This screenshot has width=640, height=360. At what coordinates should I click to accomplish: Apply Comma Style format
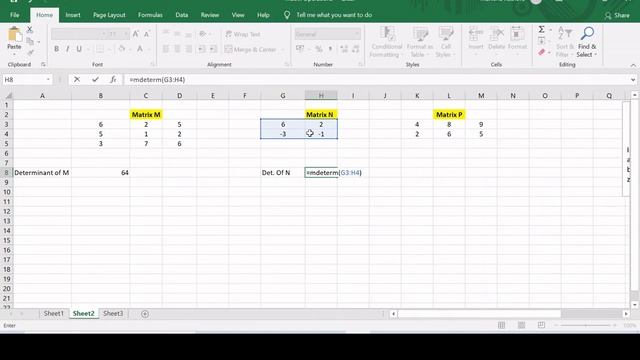click(330, 49)
